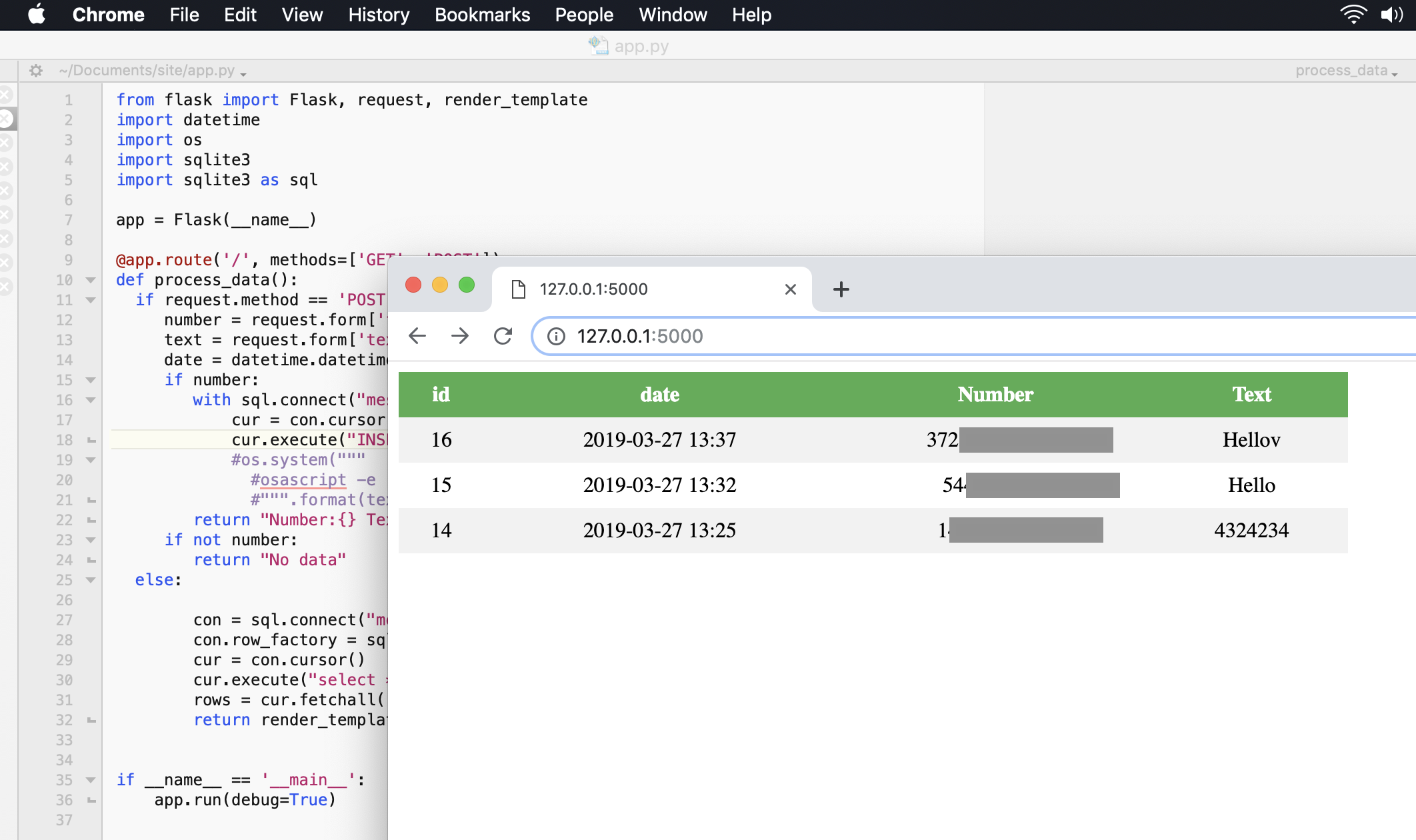Select the 127.0.0.1:5000 browser tab
This screenshot has height=840, width=1416.
[x=652, y=289]
